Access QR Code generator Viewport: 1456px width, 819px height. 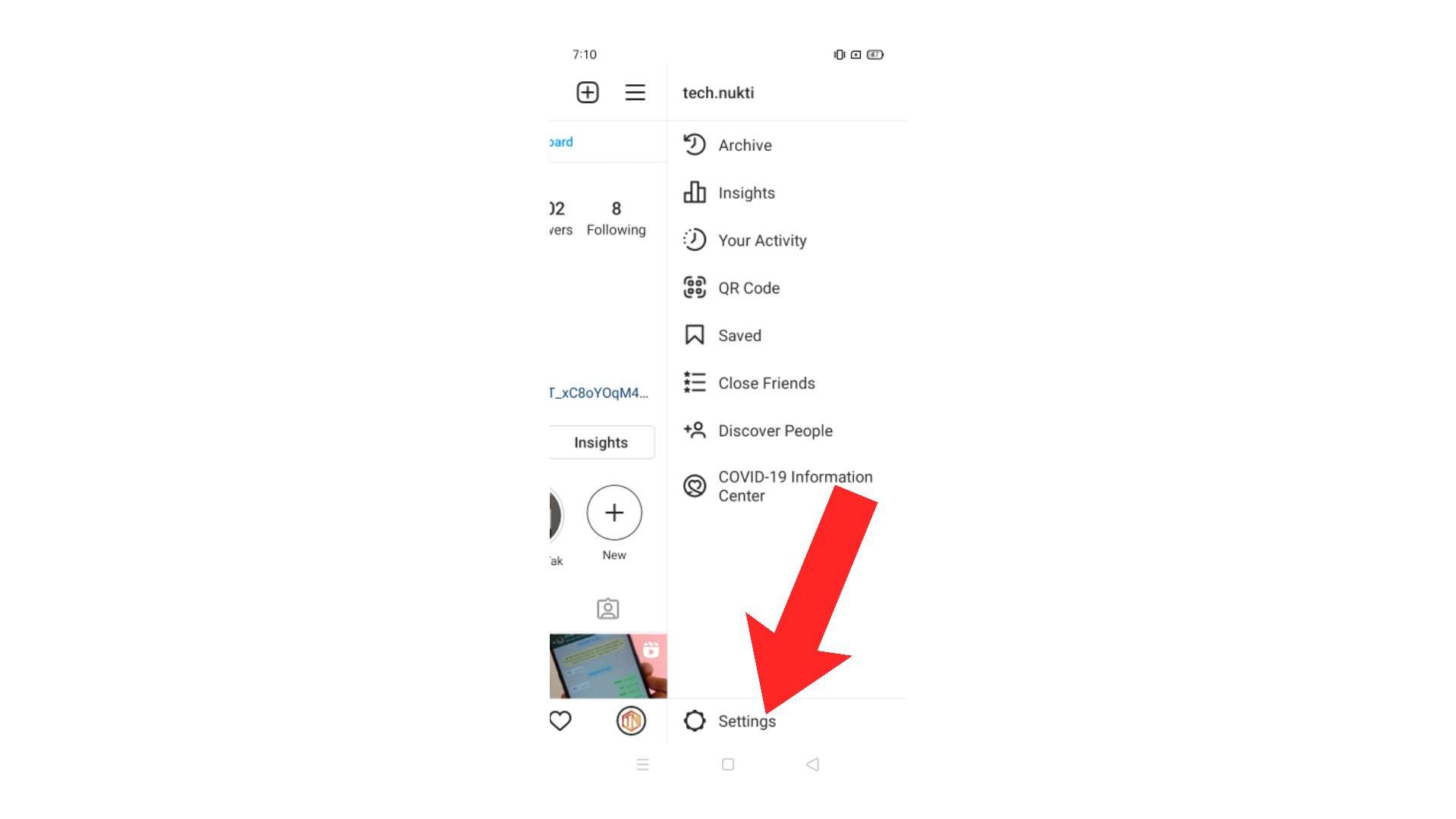[749, 288]
